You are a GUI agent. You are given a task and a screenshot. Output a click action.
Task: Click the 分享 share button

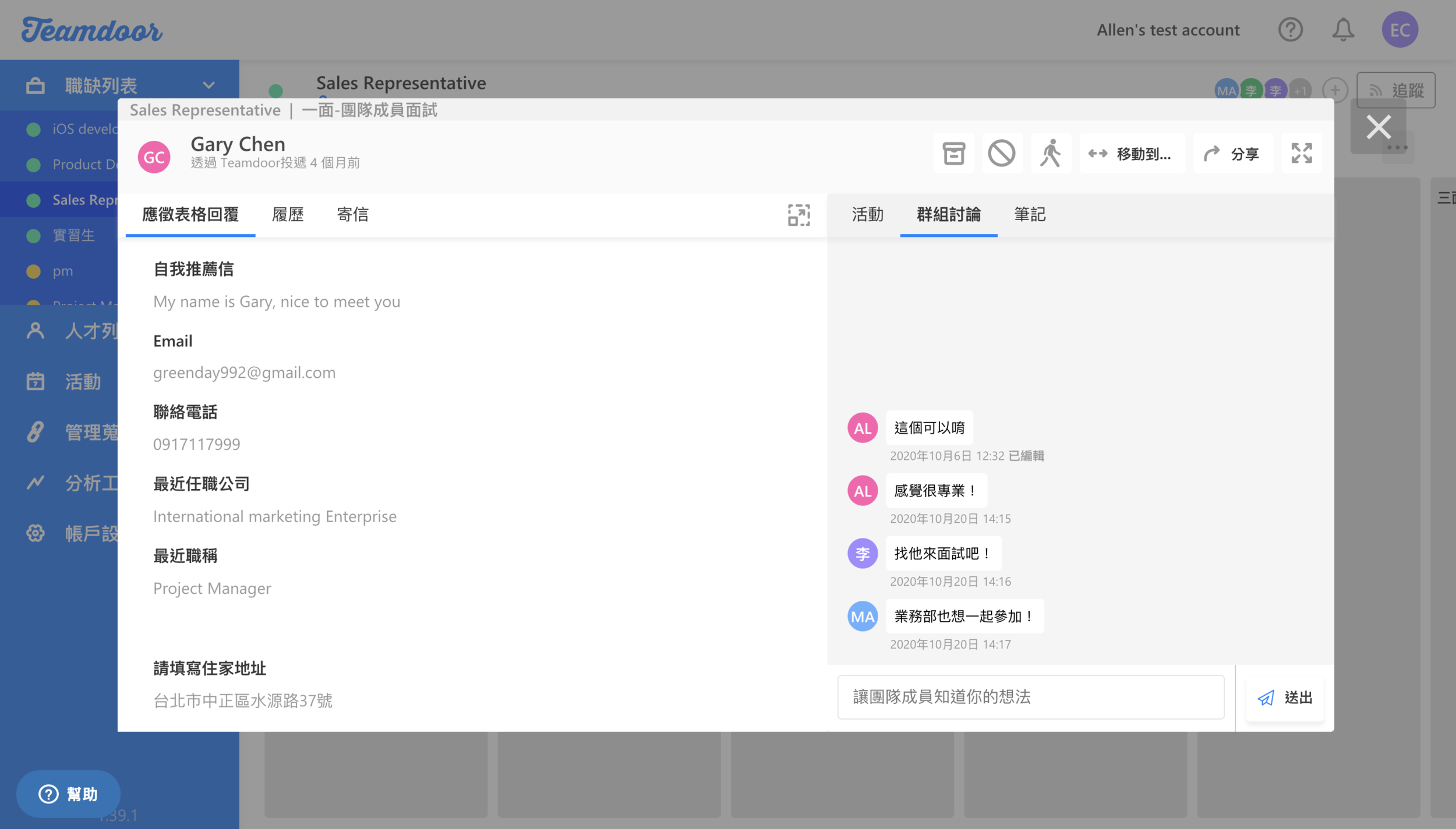[x=1233, y=154]
